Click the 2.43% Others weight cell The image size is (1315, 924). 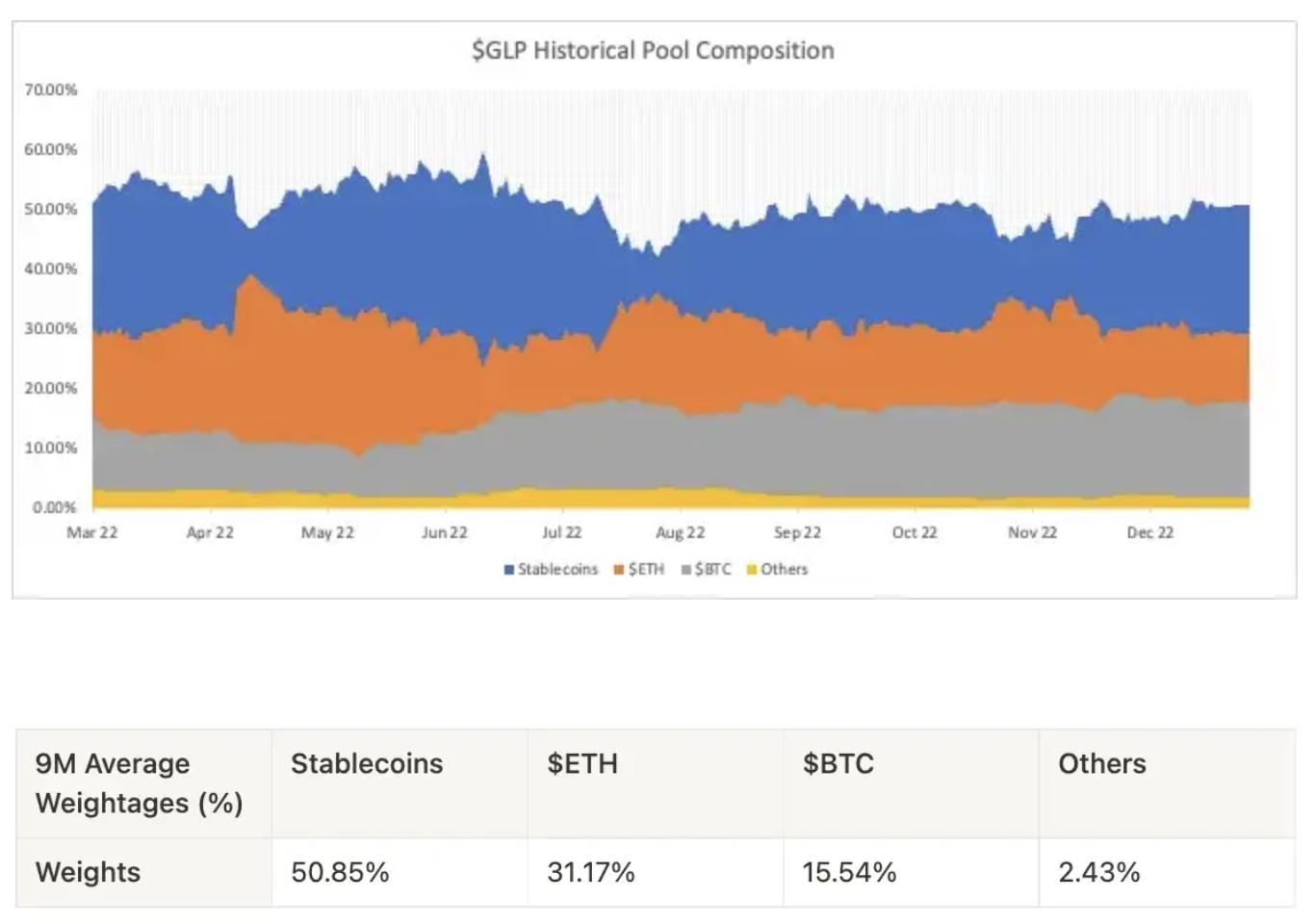1098,873
